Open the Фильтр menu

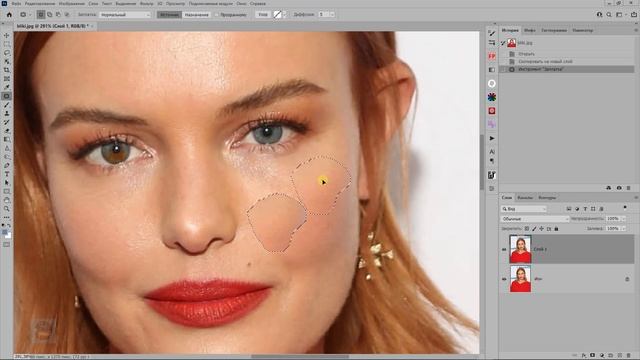pyautogui.click(x=147, y=4)
